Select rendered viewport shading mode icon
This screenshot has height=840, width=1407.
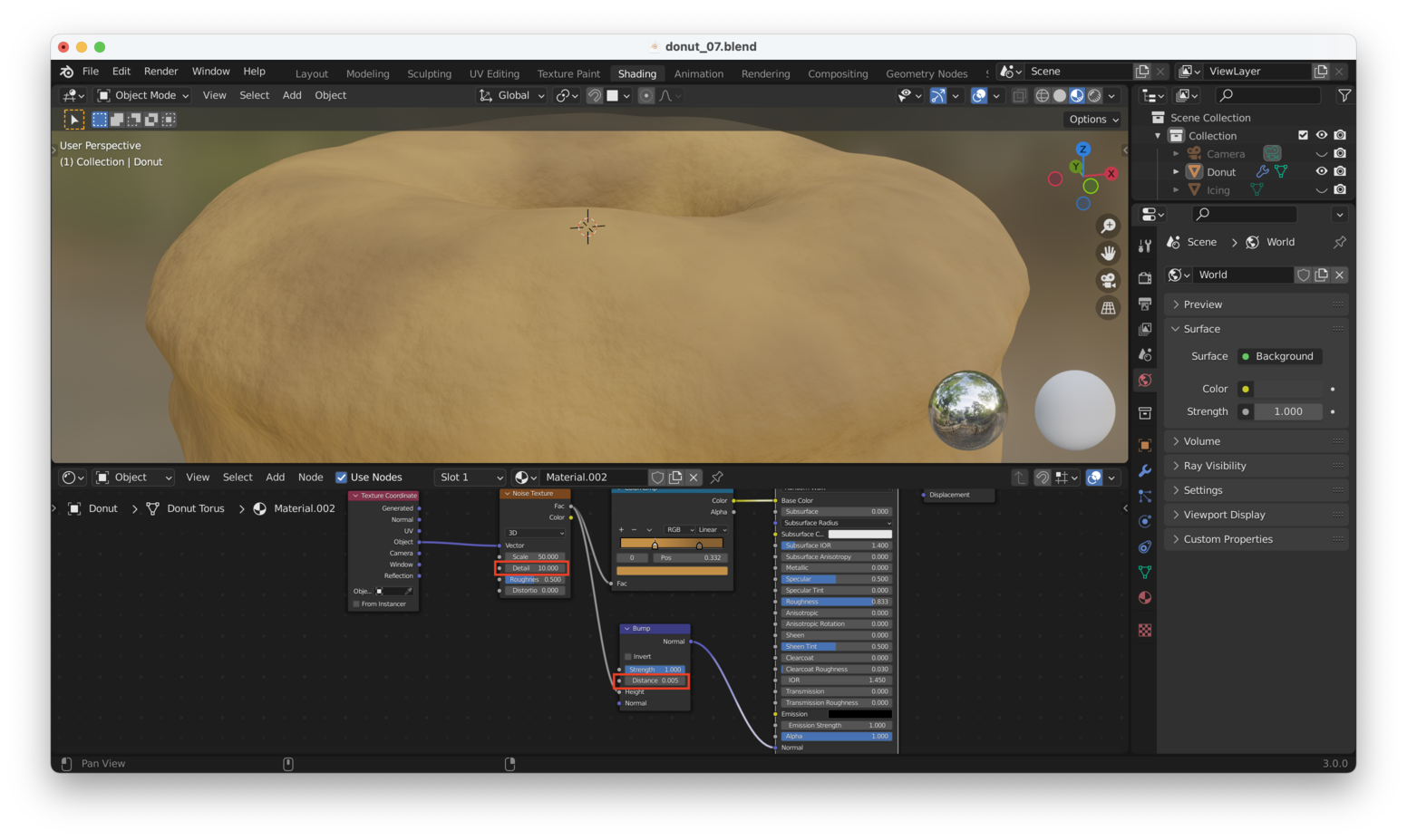(x=1094, y=96)
